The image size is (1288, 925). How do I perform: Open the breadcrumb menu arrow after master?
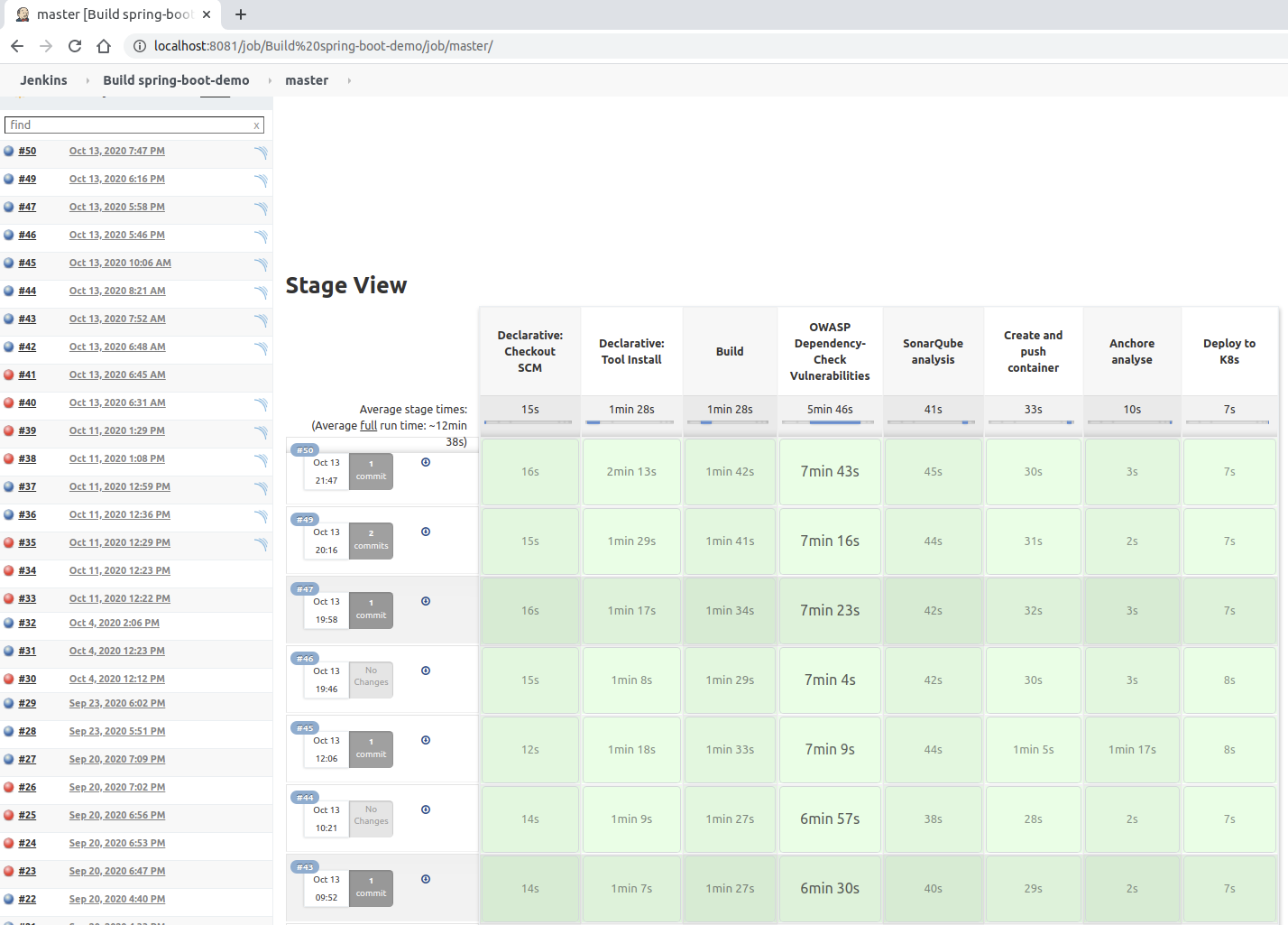(x=349, y=80)
